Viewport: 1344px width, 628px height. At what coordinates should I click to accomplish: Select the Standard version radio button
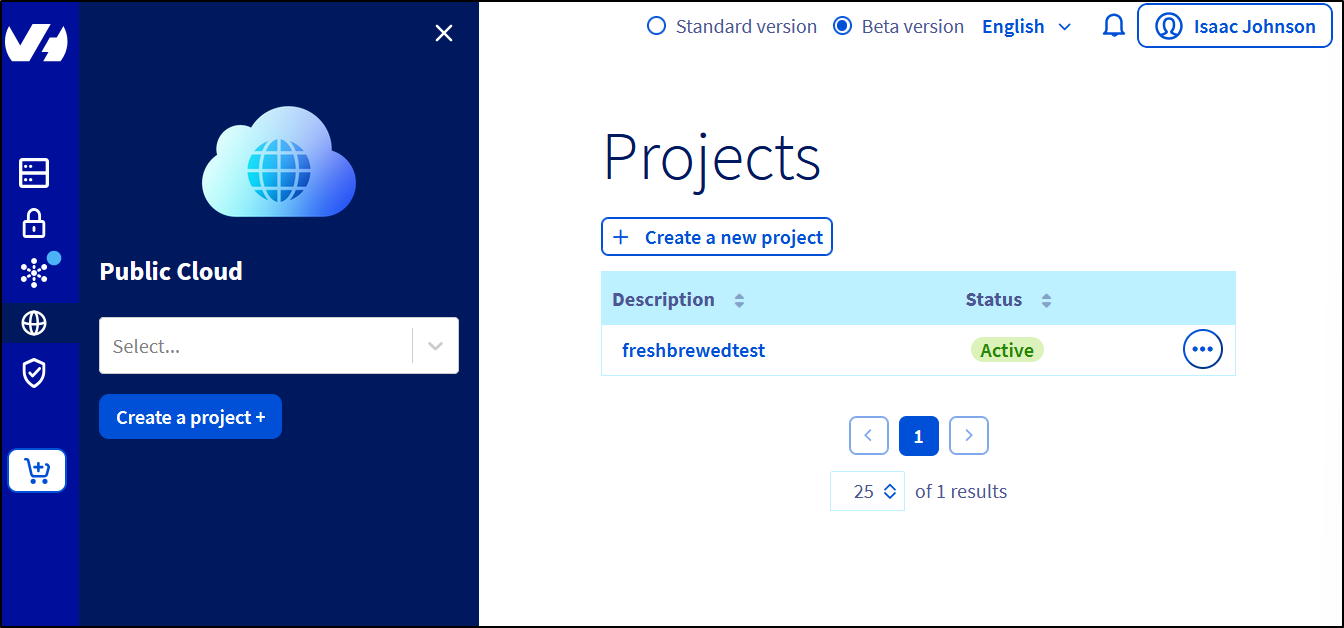656,27
